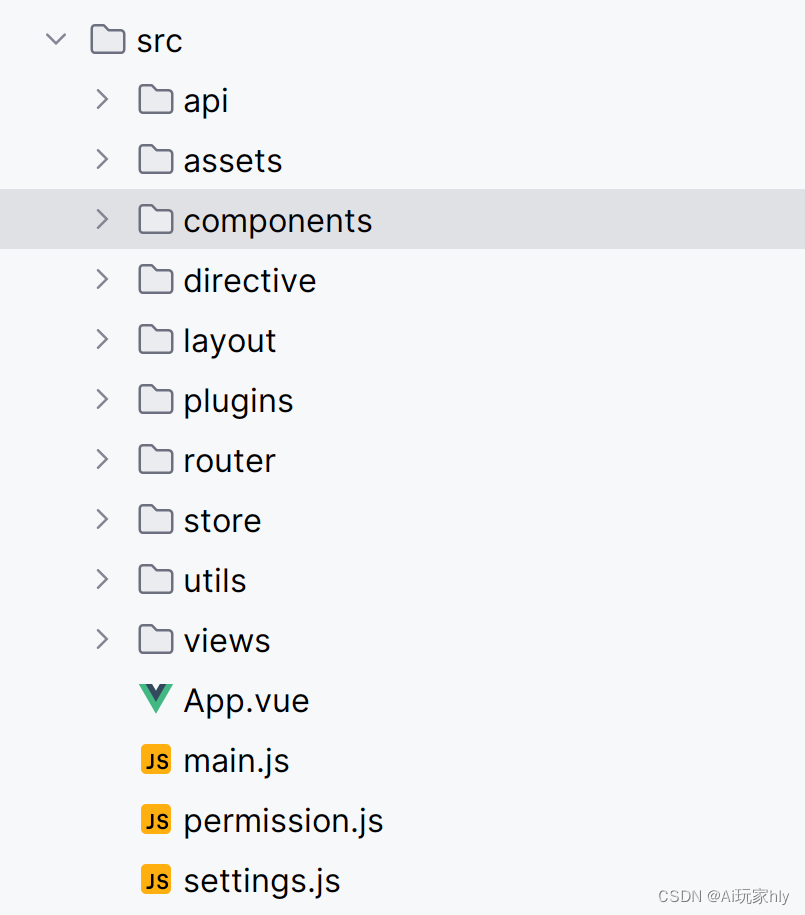Image resolution: width=805 pixels, height=915 pixels.
Task: Click the router folder icon
Action: 156,459
